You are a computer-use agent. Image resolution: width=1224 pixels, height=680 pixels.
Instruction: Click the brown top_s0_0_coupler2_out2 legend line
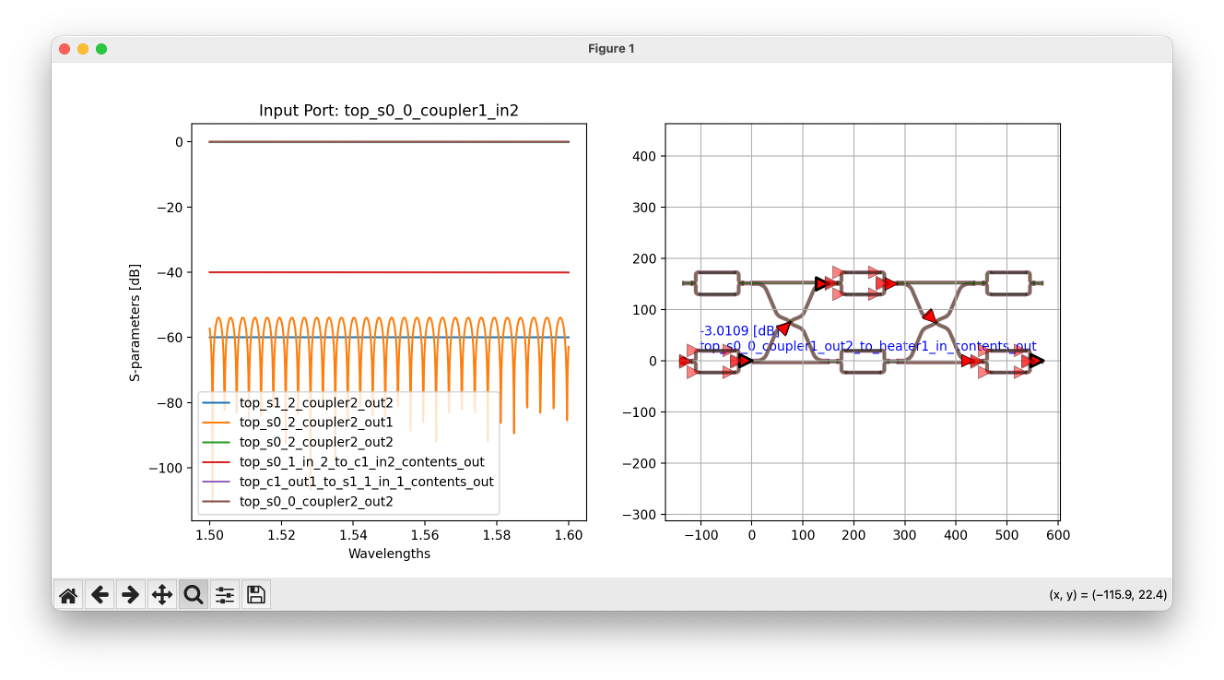point(216,501)
